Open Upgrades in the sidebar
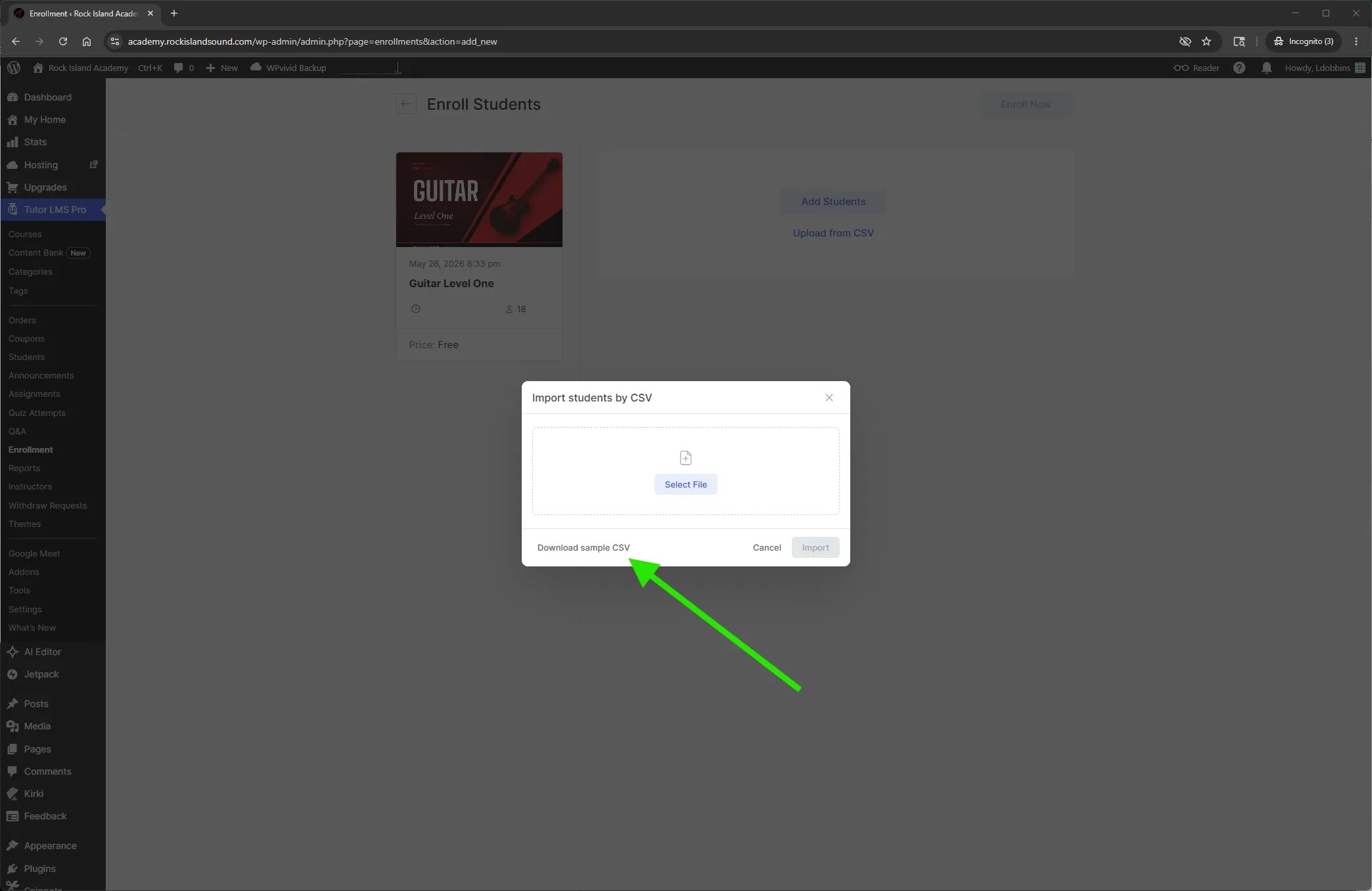 tap(45, 187)
